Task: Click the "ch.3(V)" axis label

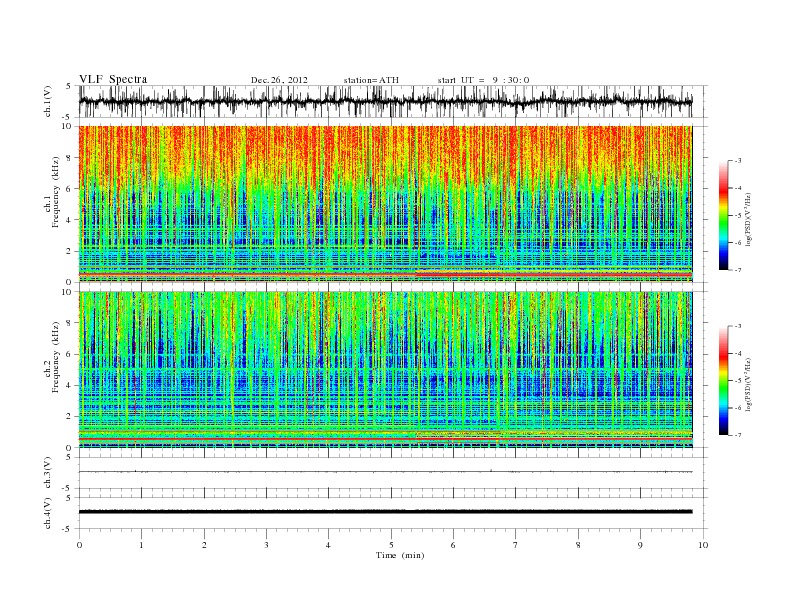Action: pyautogui.click(x=48, y=473)
